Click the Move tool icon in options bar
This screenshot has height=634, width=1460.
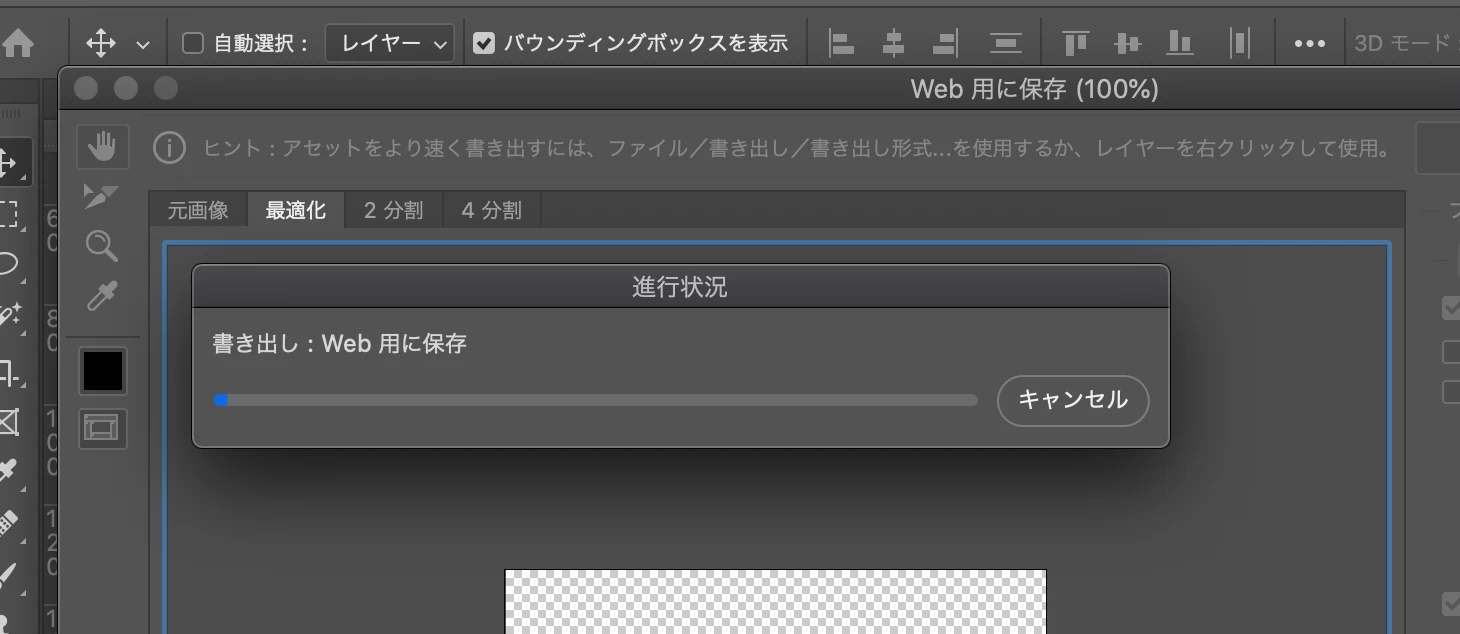(101, 44)
